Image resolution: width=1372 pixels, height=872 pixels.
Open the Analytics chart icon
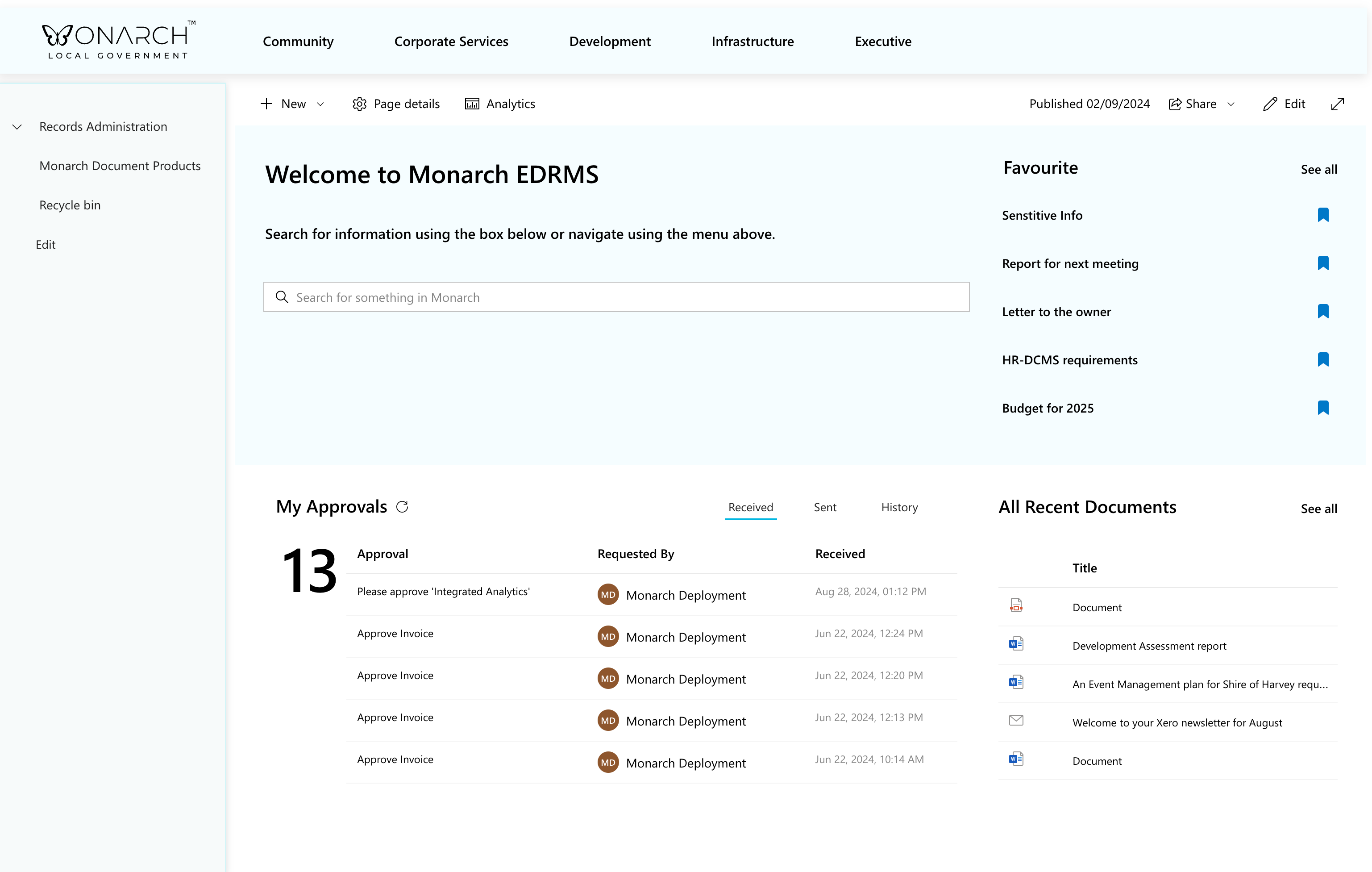point(472,104)
